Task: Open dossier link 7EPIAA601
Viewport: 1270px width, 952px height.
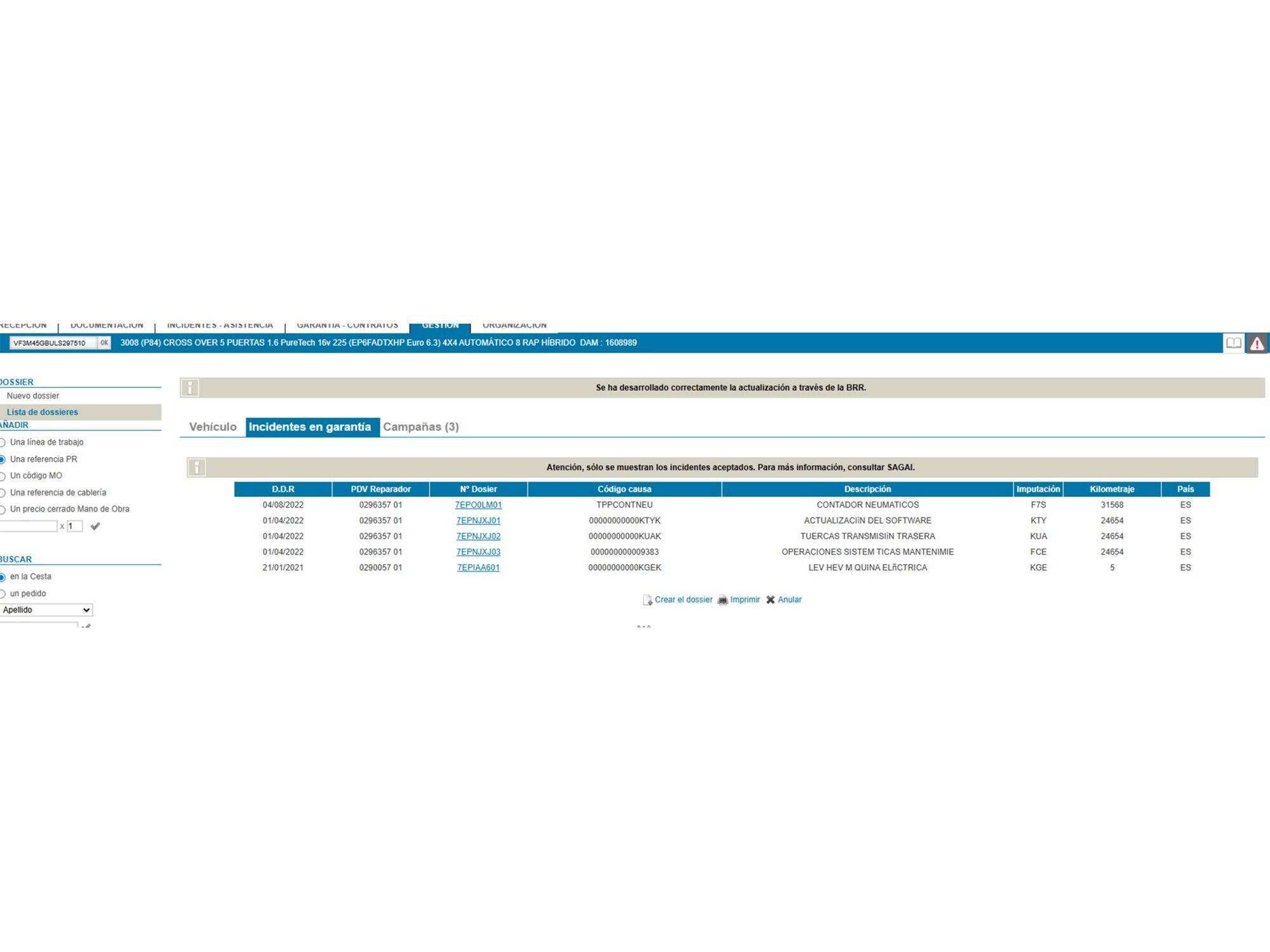Action: point(478,568)
